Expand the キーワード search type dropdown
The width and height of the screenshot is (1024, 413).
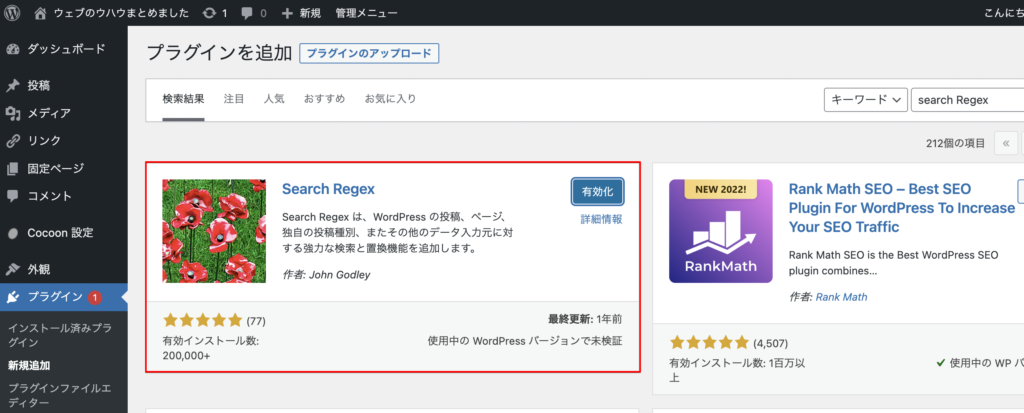coord(866,100)
